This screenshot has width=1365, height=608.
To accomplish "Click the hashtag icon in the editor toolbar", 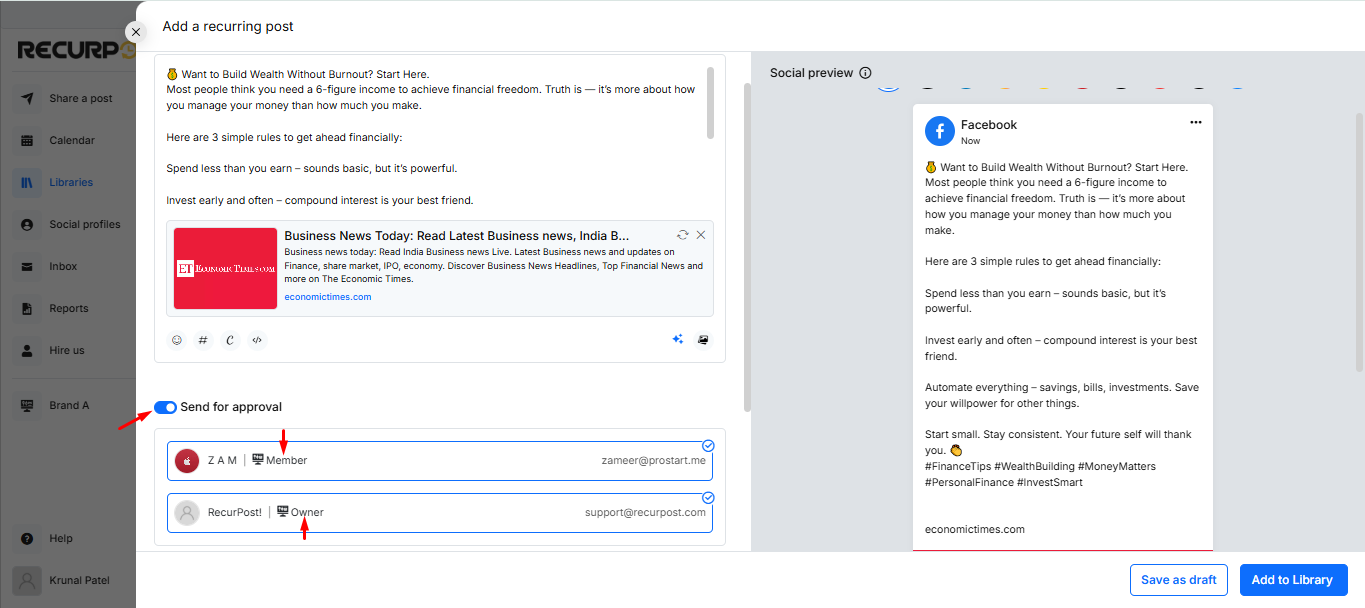I will [x=203, y=340].
